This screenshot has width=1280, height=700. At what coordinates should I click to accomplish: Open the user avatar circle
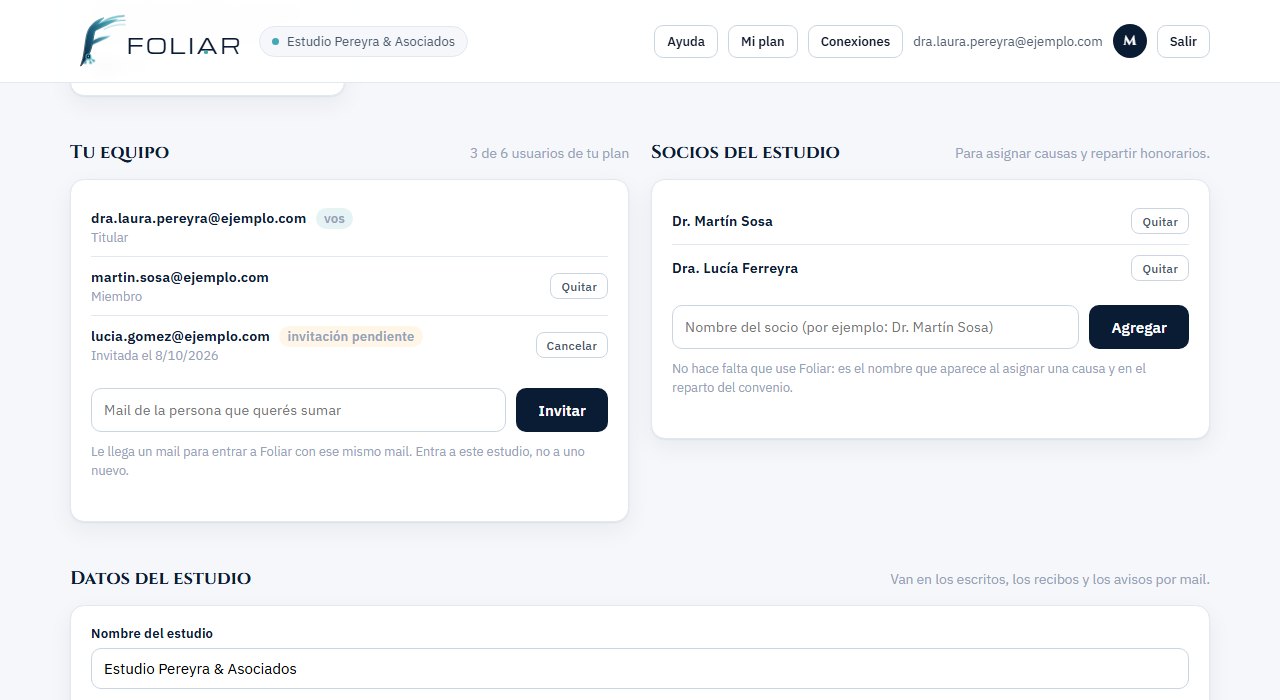point(1130,41)
